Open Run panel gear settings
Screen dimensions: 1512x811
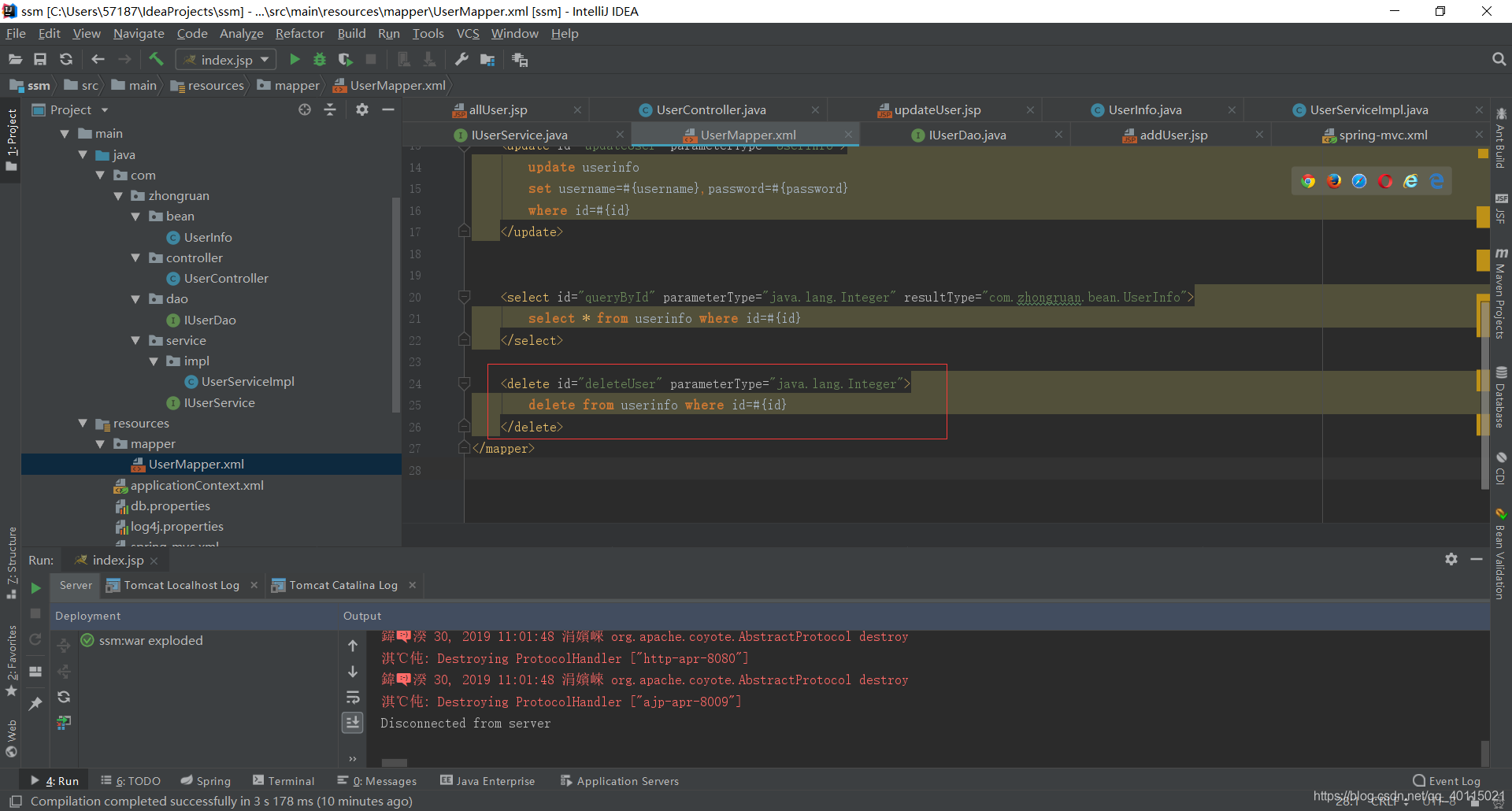1451,559
